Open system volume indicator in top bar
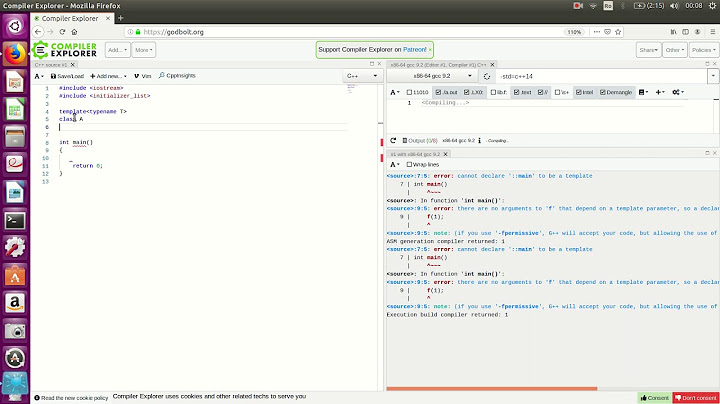Viewport: 720px width, 404px height. coord(674,6)
